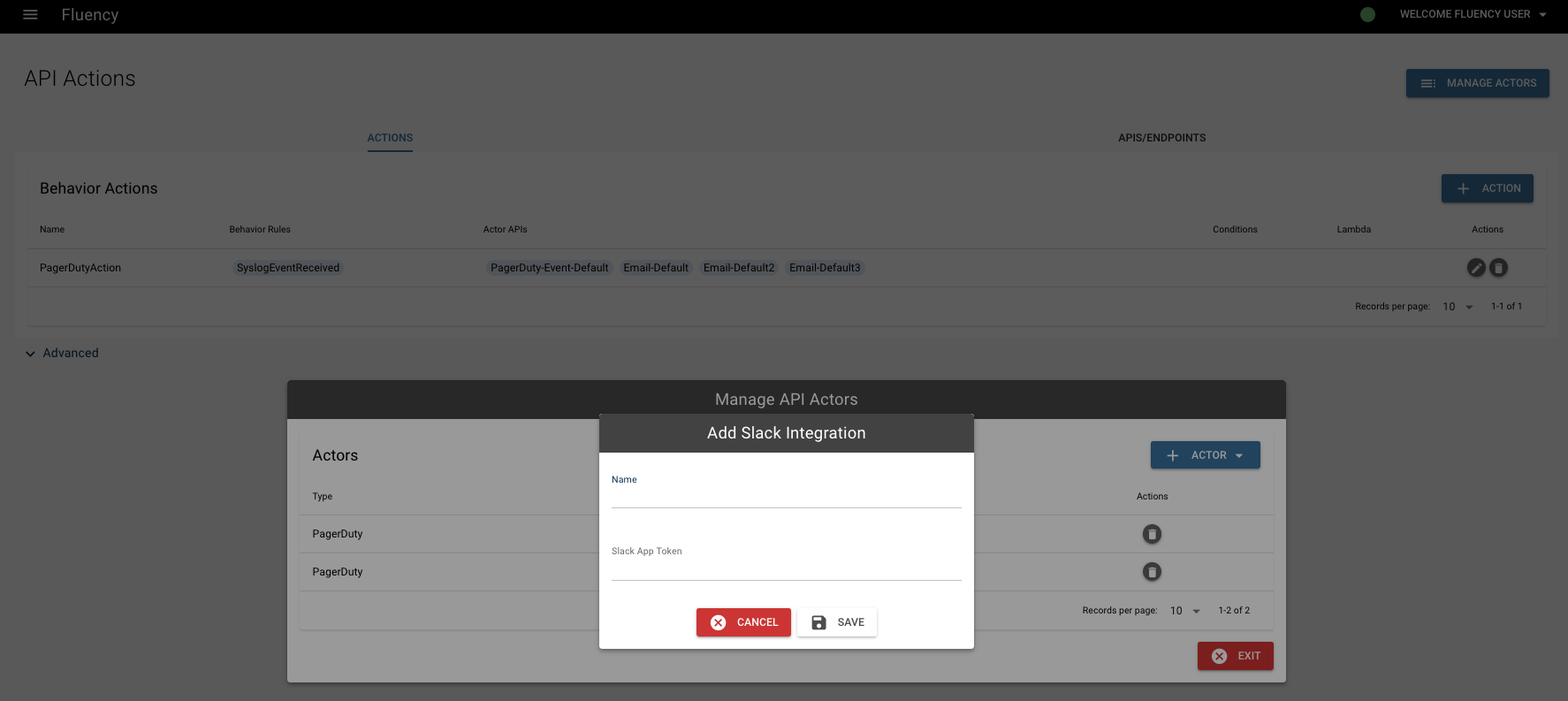The height and width of the screenshot is (701, 1568).
Task: Click the Email-Default2 chip
Action: (x=739, y=268)
